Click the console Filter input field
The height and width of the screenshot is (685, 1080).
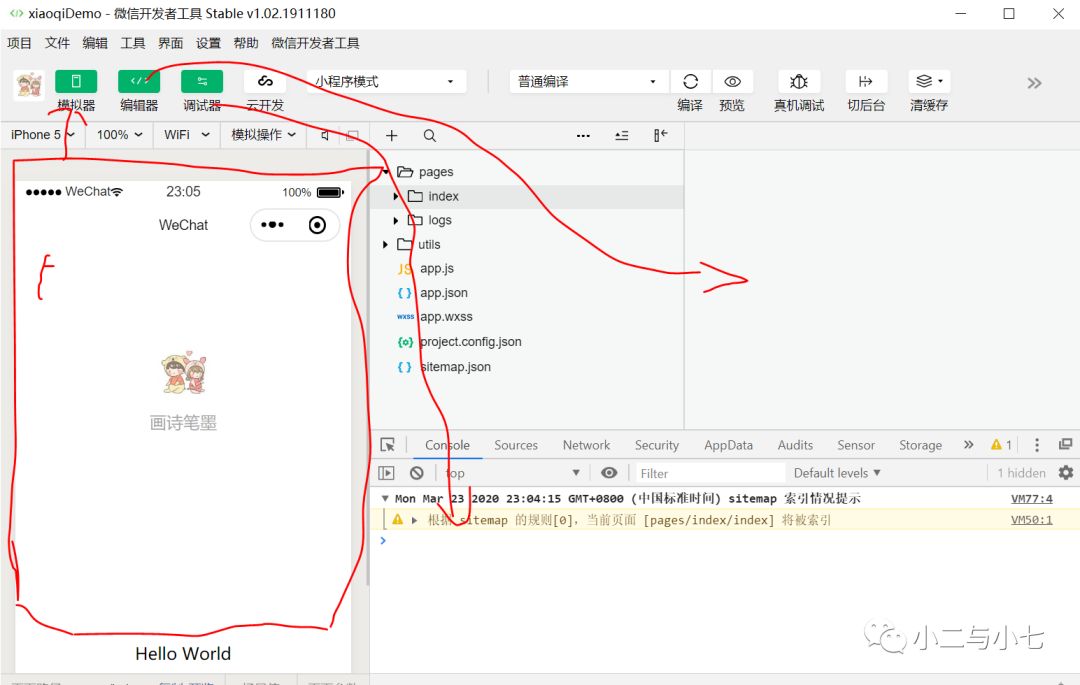click(709, 473)
